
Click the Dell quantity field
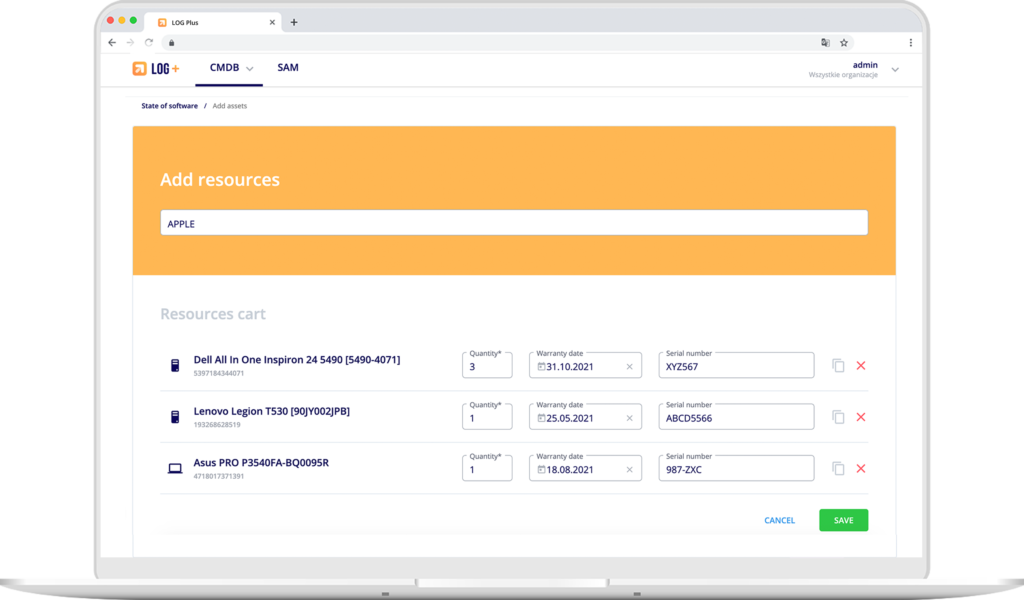(487, 366)
